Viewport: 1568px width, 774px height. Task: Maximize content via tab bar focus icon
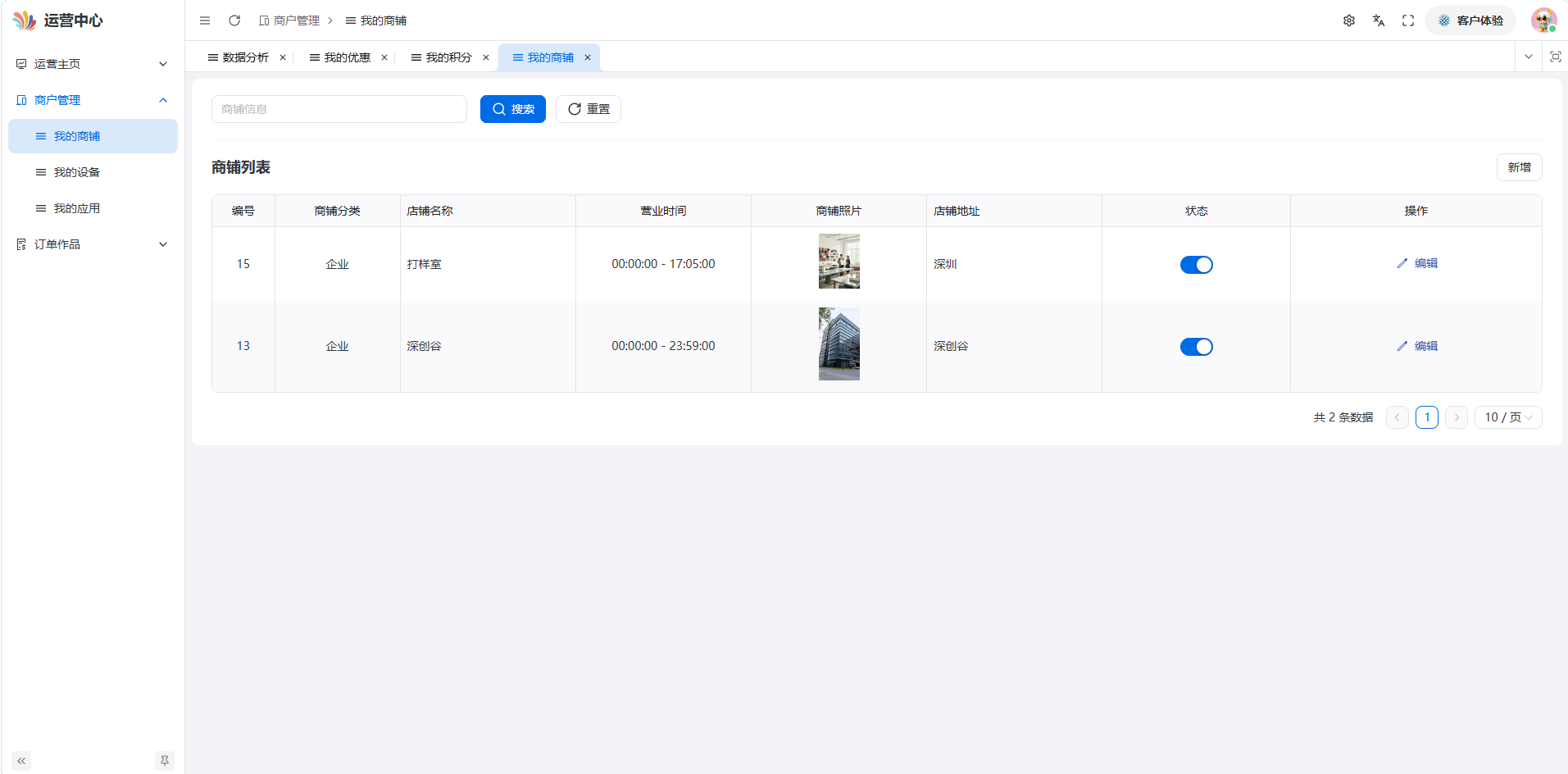[x=1556, y=57]
